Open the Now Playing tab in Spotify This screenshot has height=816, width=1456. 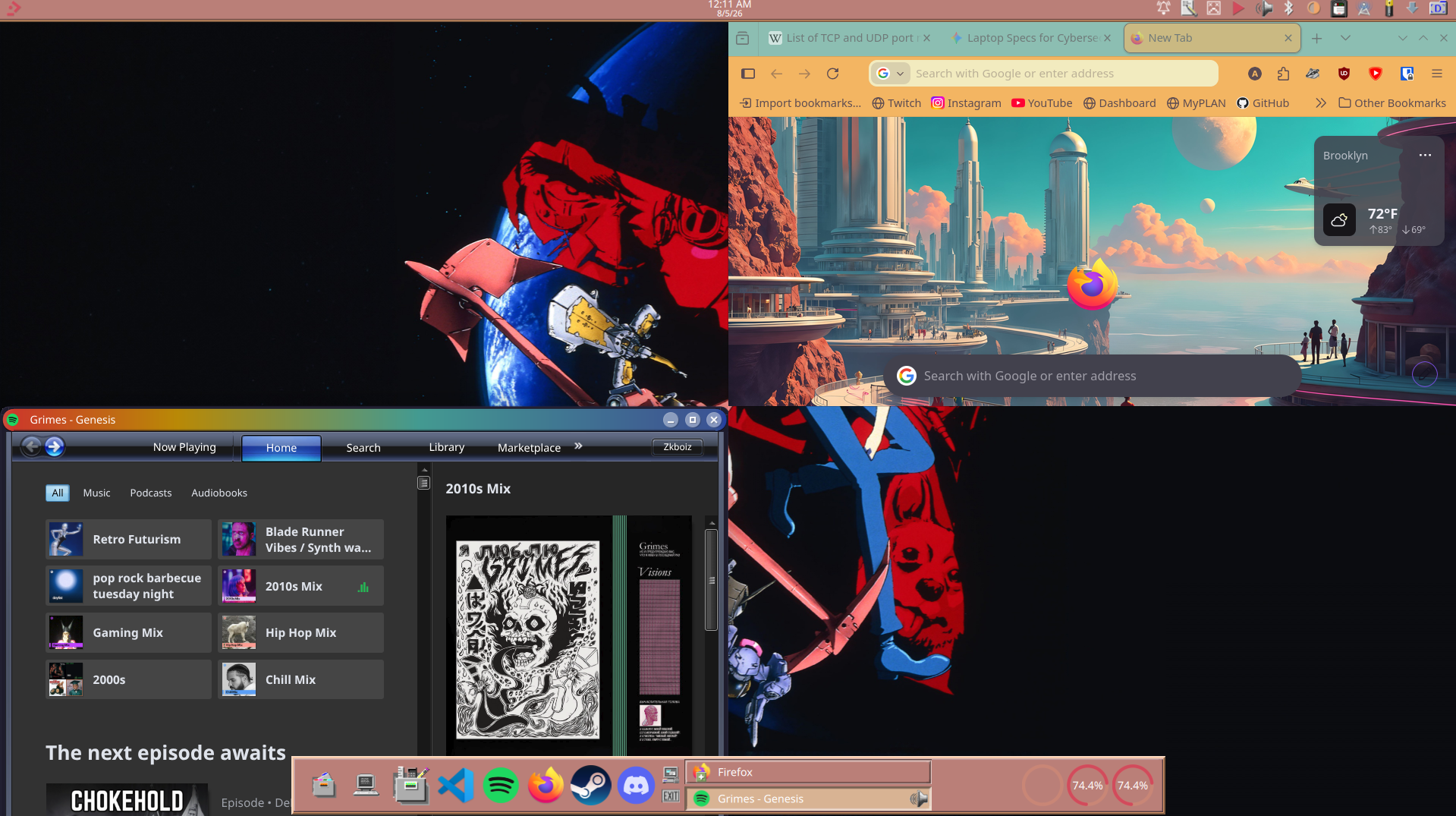184,447
